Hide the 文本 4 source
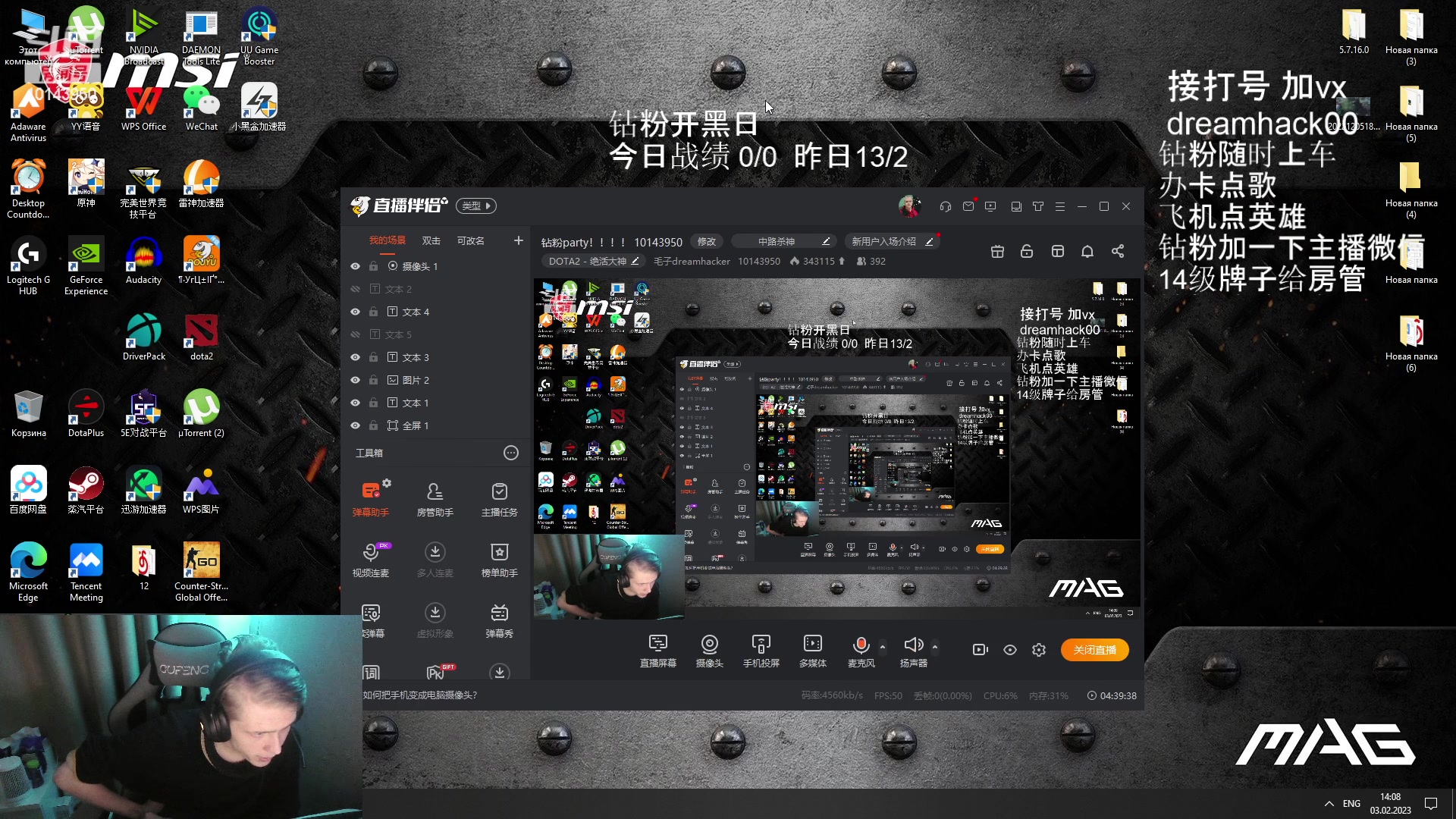This screenshot has height=819, width=1456. point(355,312)
